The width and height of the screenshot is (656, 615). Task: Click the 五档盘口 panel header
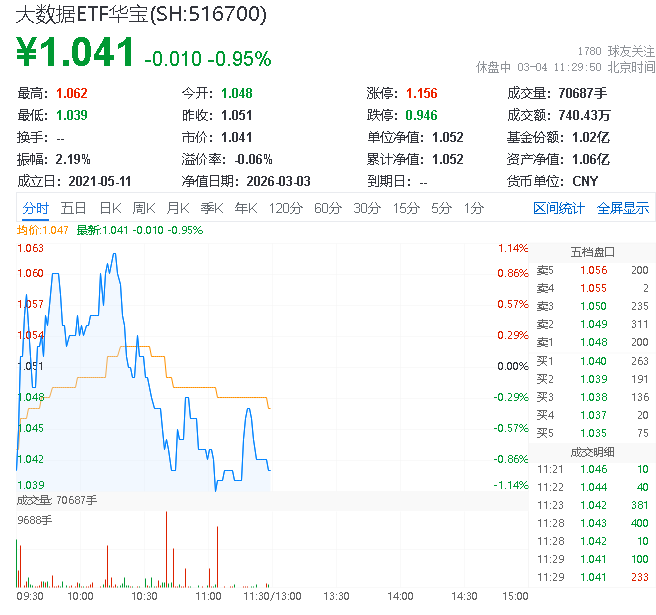[x=592, y=252]
